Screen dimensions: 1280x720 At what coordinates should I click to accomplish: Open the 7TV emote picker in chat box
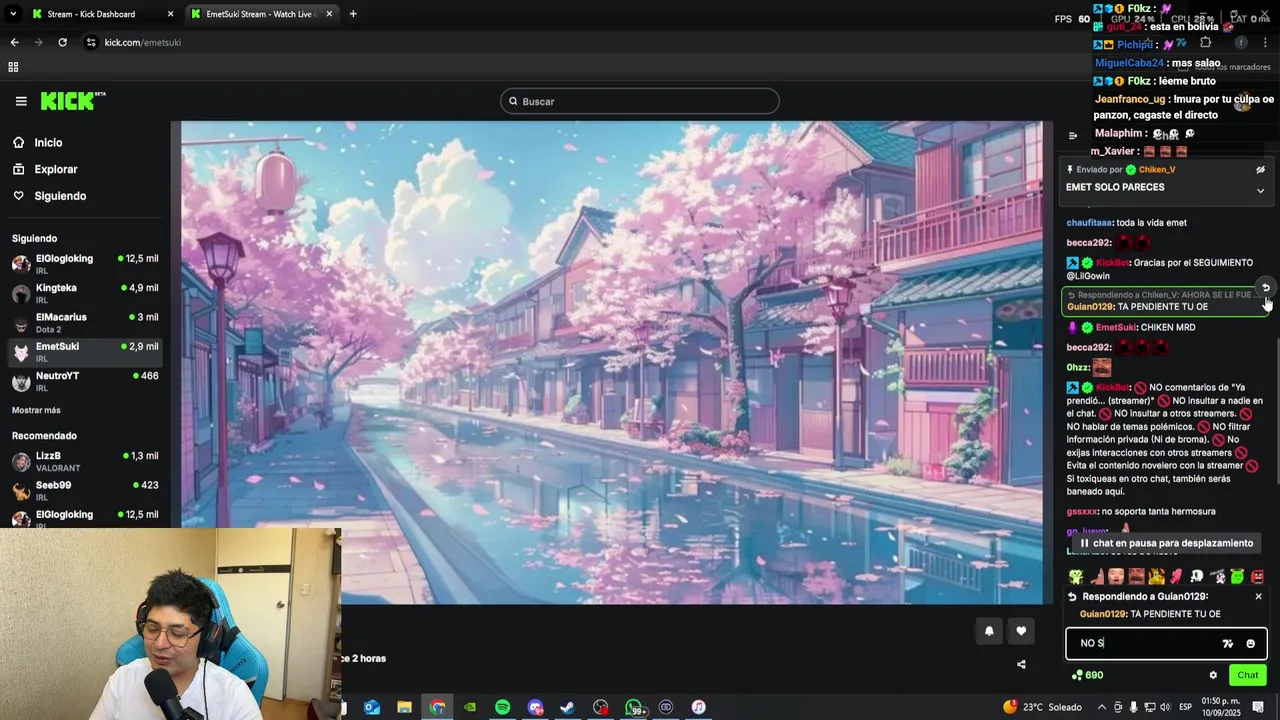coord(1228,643)
